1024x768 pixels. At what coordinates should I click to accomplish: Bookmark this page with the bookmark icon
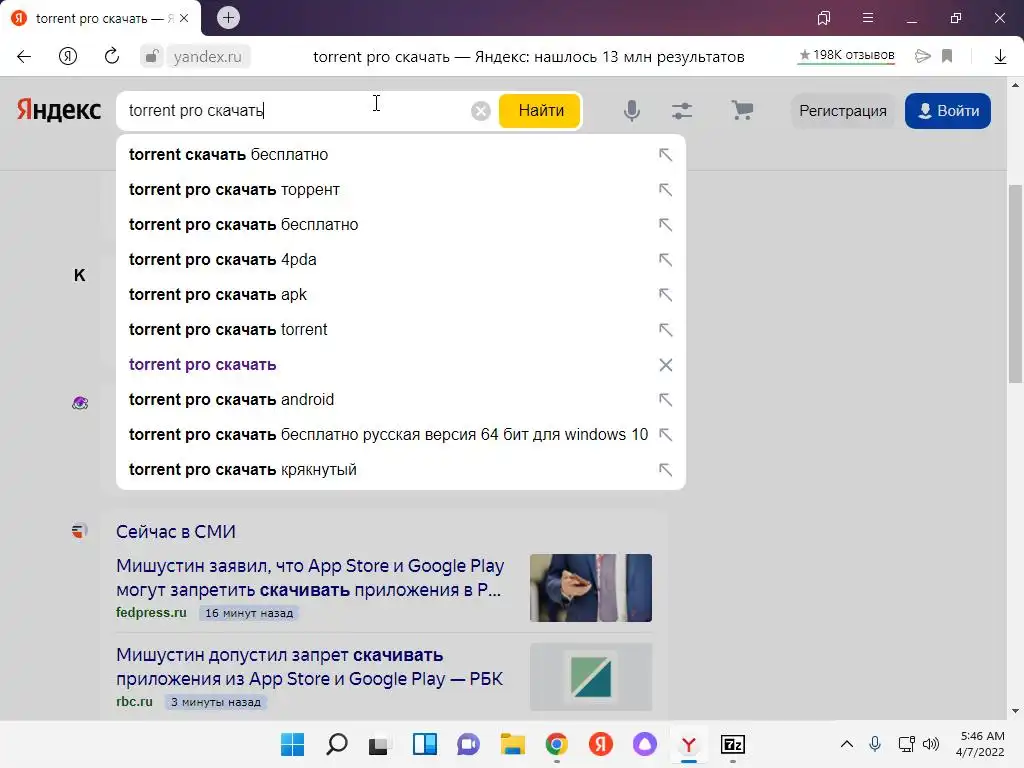tap(947, 56)
